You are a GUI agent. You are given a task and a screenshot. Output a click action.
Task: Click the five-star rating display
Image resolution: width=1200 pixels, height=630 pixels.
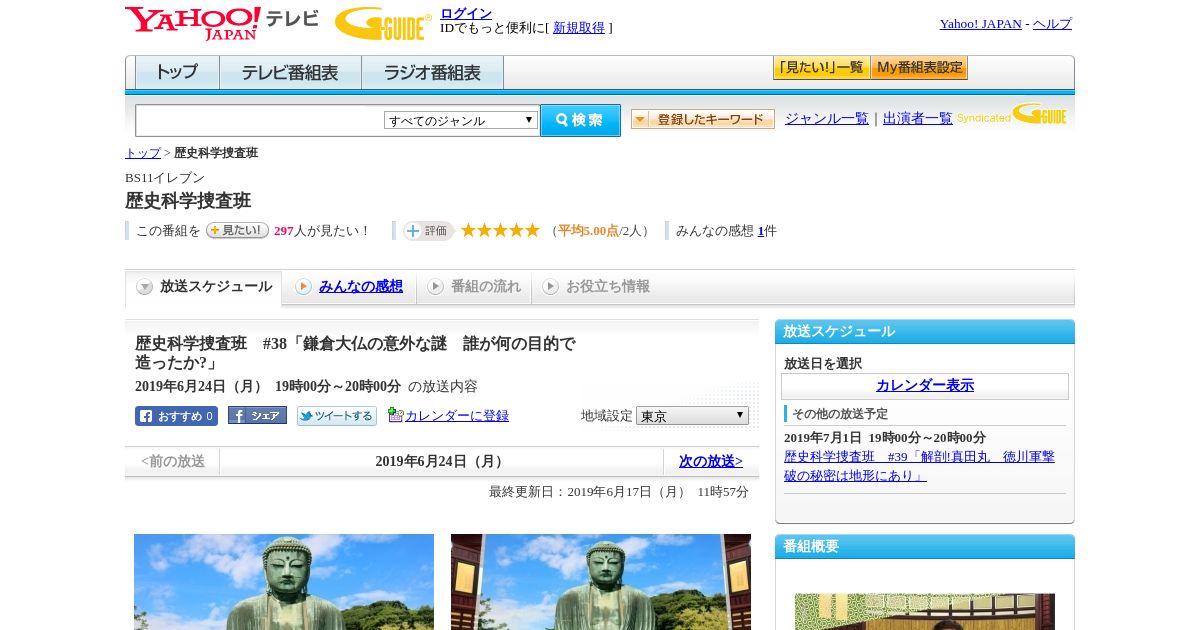500,230
